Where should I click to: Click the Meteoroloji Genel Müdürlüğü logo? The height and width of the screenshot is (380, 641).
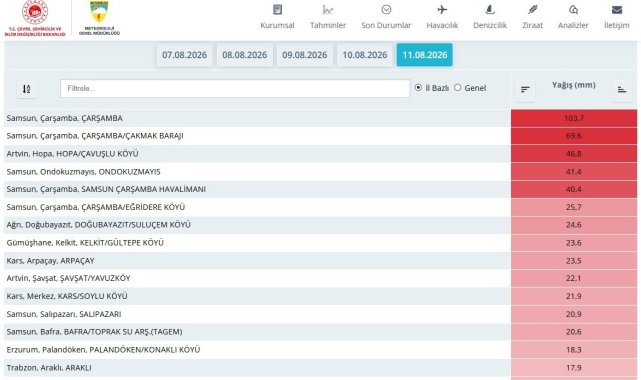[99, 19]
